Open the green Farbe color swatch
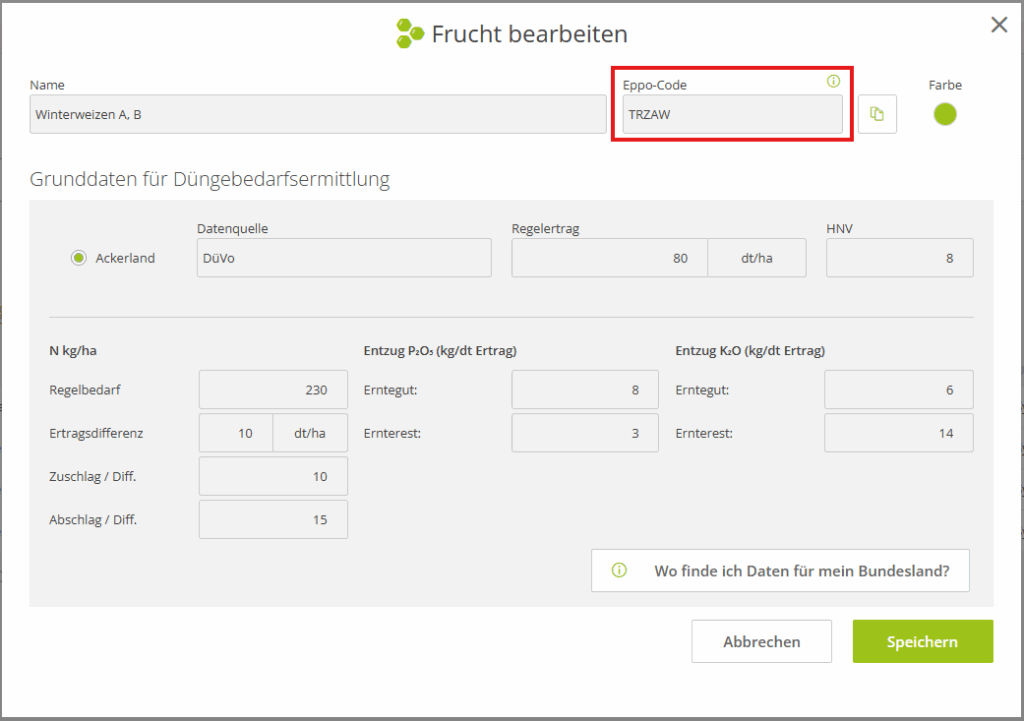 pos(944,114)
